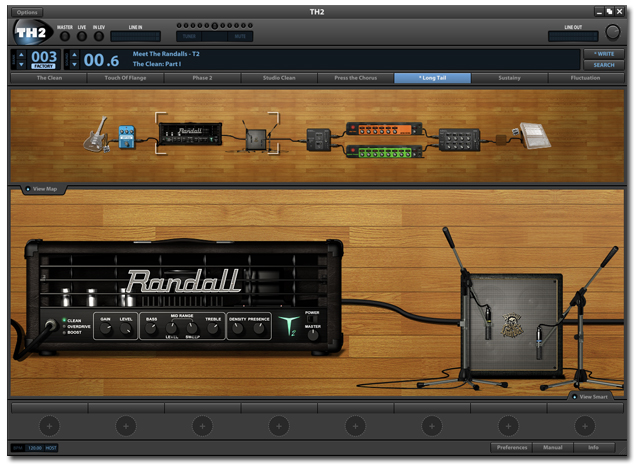Switch to Phase 2 variation tab
The width and height of the screenshot is (634, 466).
[202, 78]
